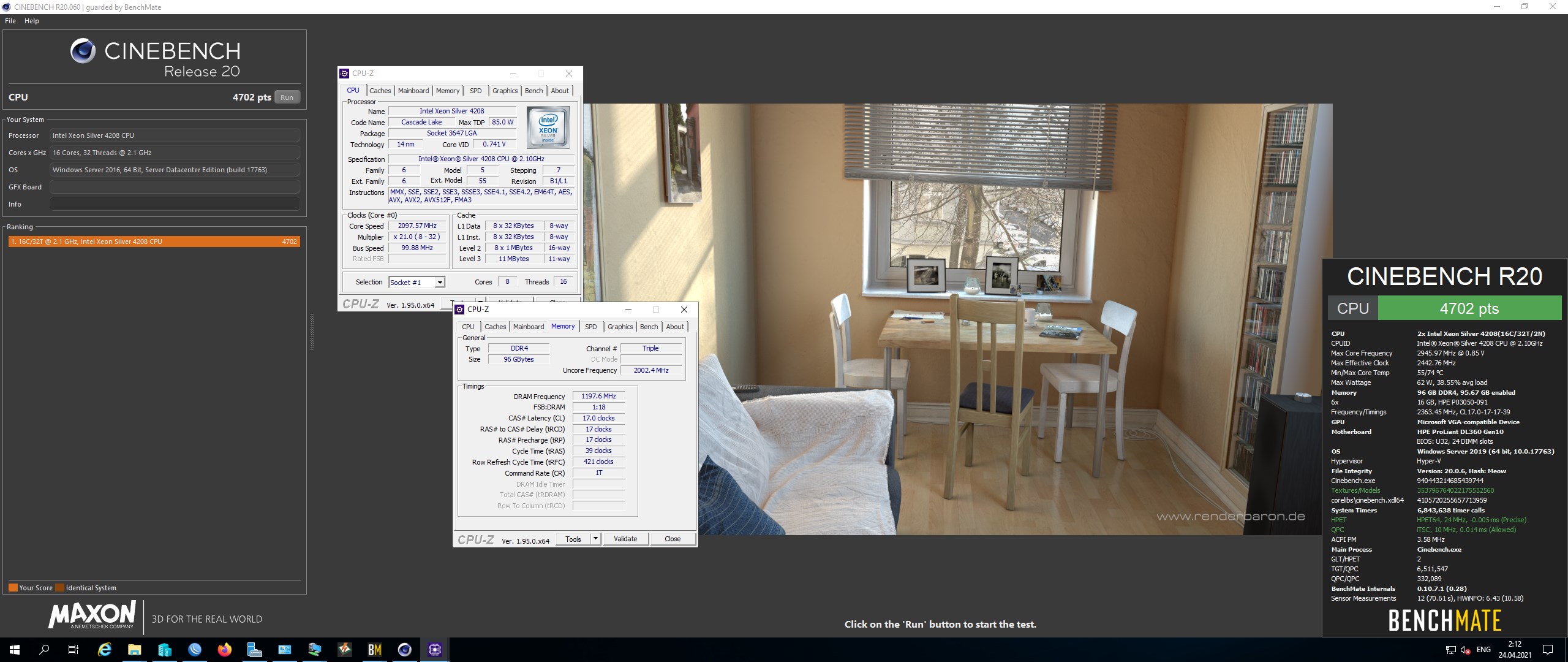Open Graphics tab in back CPU-Z window
1568x662 pixels.
pyautogui.click(x=505, y=91)
